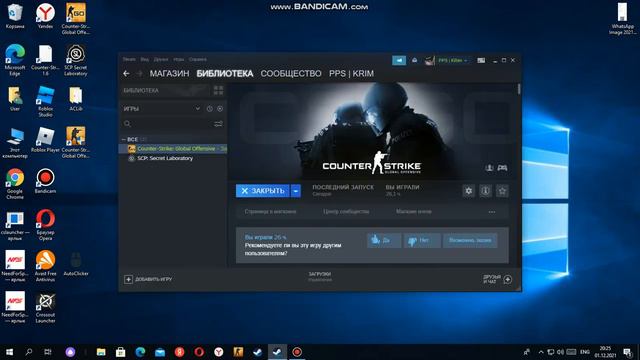Select Roblox Studio desktop icon
The image size is (640, 360).
pyautogui.click(x=45, y=101)
